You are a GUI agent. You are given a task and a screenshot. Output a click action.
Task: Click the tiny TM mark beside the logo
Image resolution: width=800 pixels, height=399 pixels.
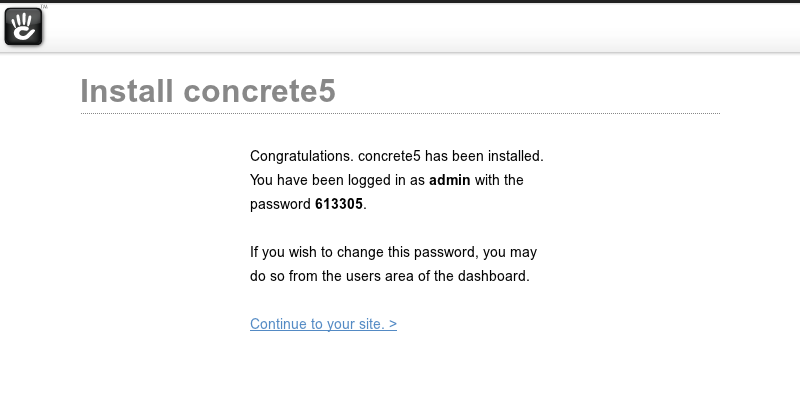[x=44, y=7]
